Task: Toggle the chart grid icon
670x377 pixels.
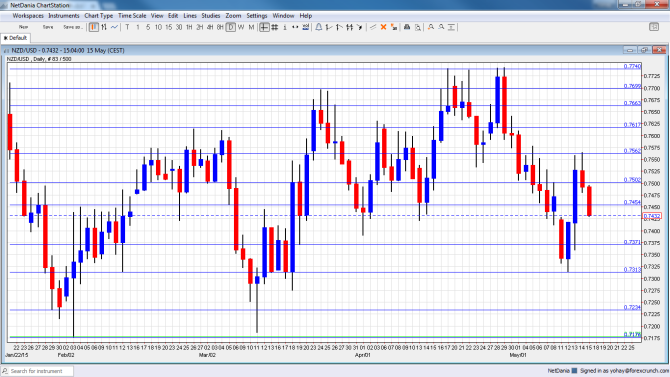Action: point(275,27)
